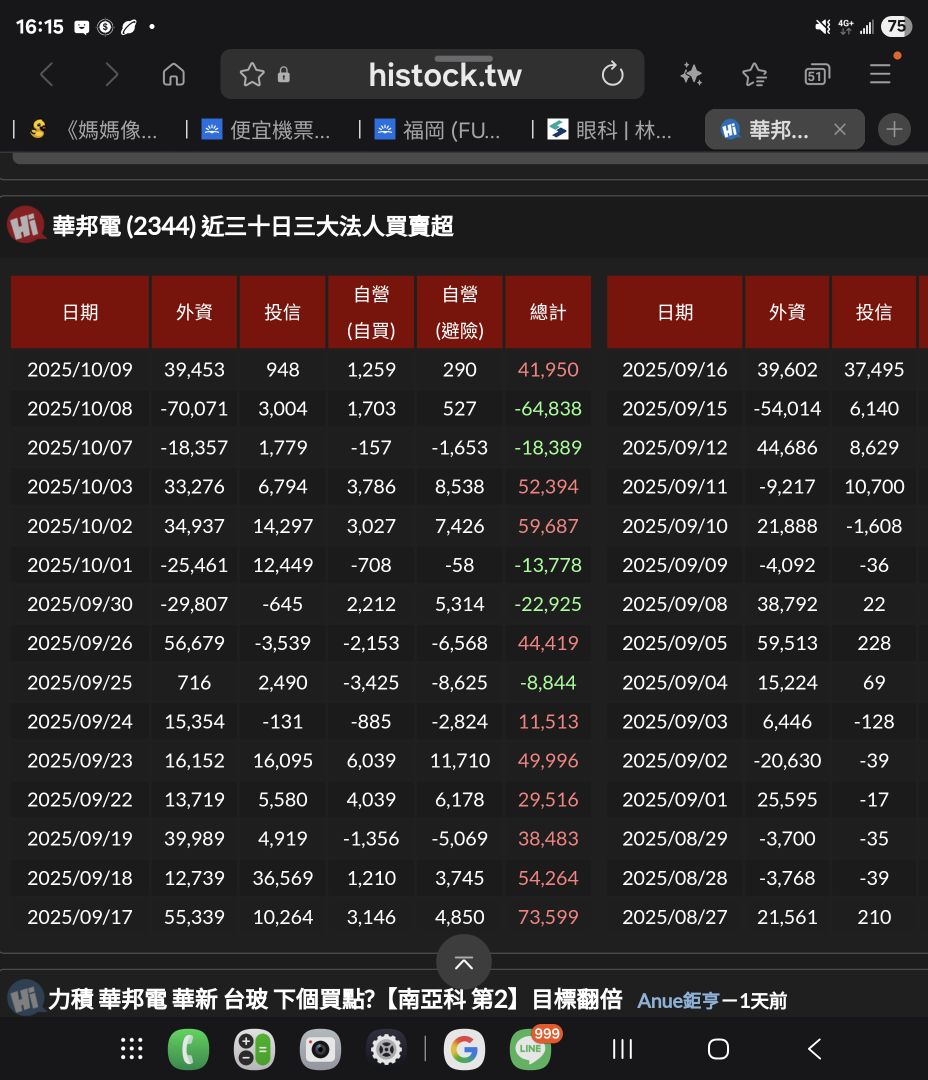The width and height of the screenshot is (928, 1080).
Task: Open the browser home page icon
Action: point(174,74)
